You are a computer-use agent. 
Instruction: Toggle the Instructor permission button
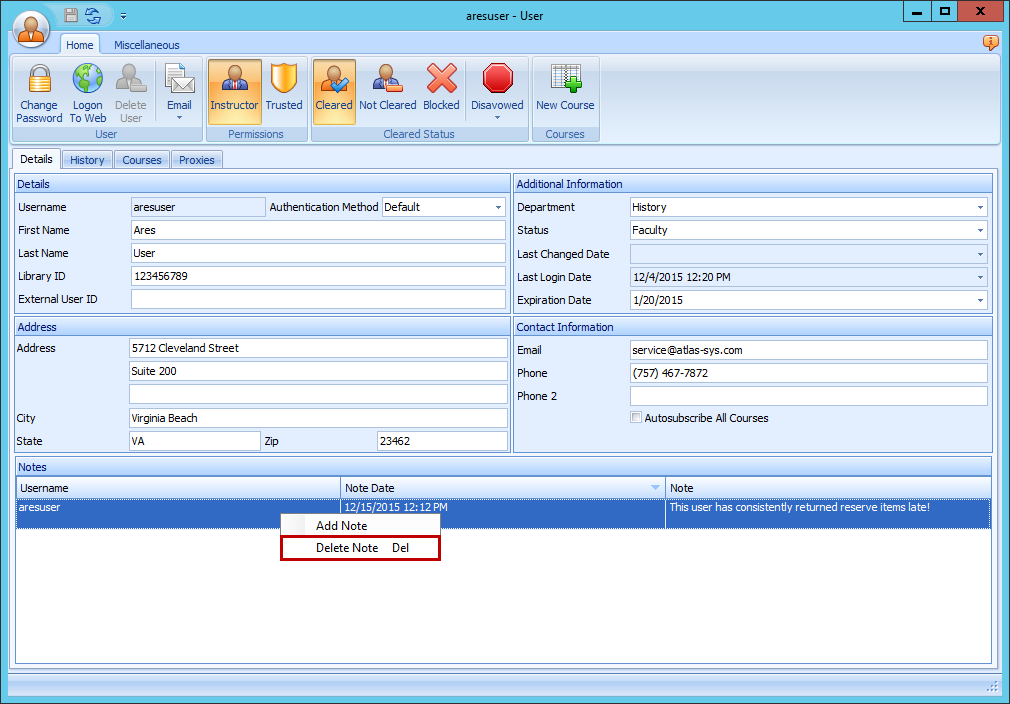tap(234, 91)
